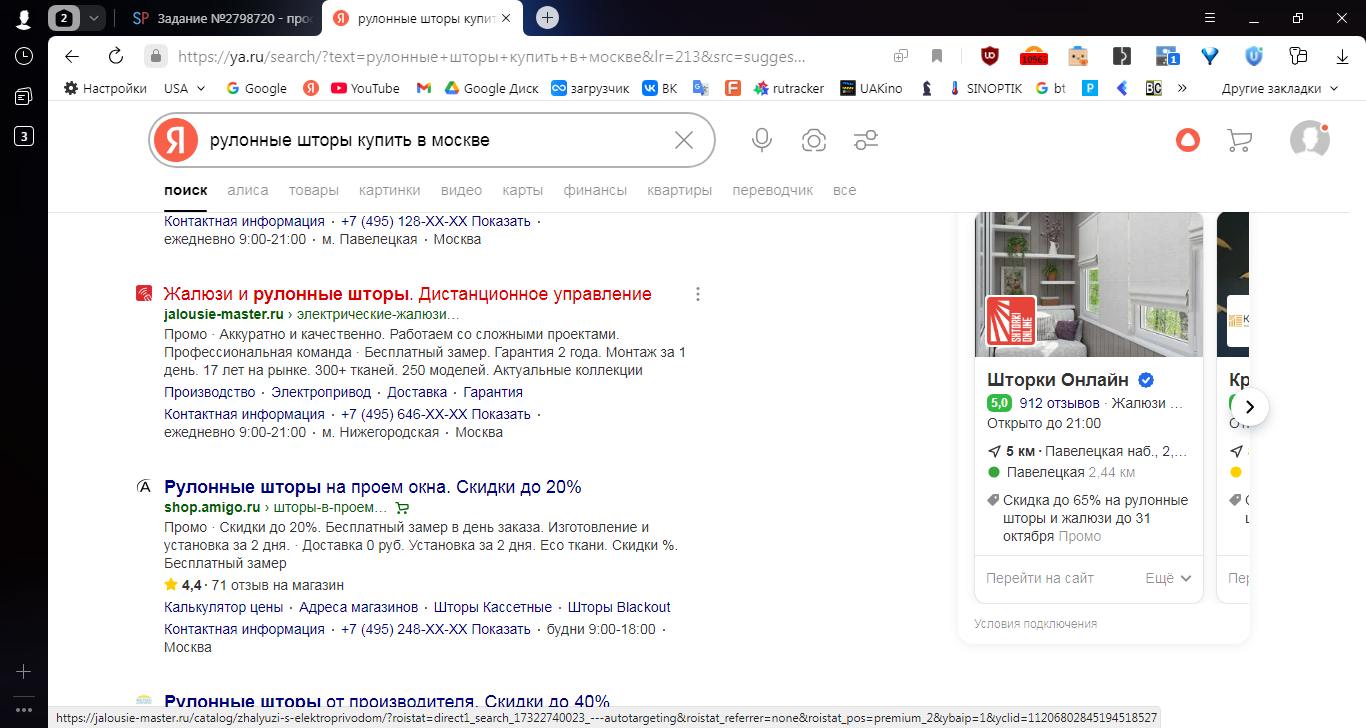Open the red 10962 counter extension

[x=1033, y=56]
